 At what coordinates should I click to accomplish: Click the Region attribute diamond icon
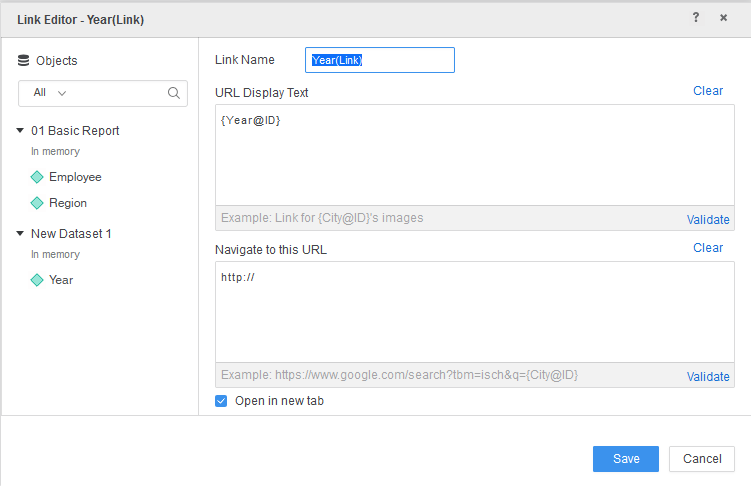pos(37,203)
